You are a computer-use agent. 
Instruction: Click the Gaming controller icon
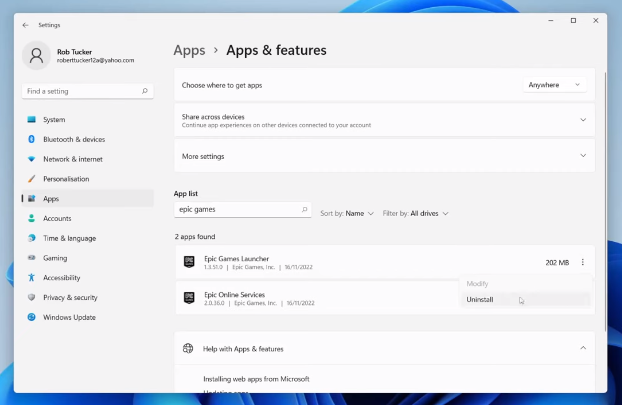[31, 258]
